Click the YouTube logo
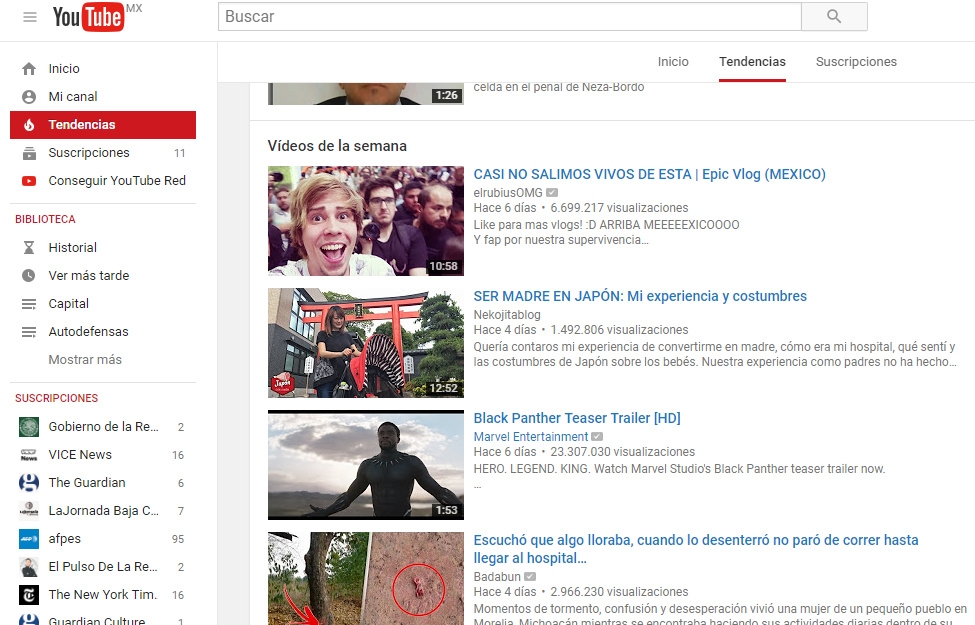This screenshot has width=975, height=625. tap(90, 17)
